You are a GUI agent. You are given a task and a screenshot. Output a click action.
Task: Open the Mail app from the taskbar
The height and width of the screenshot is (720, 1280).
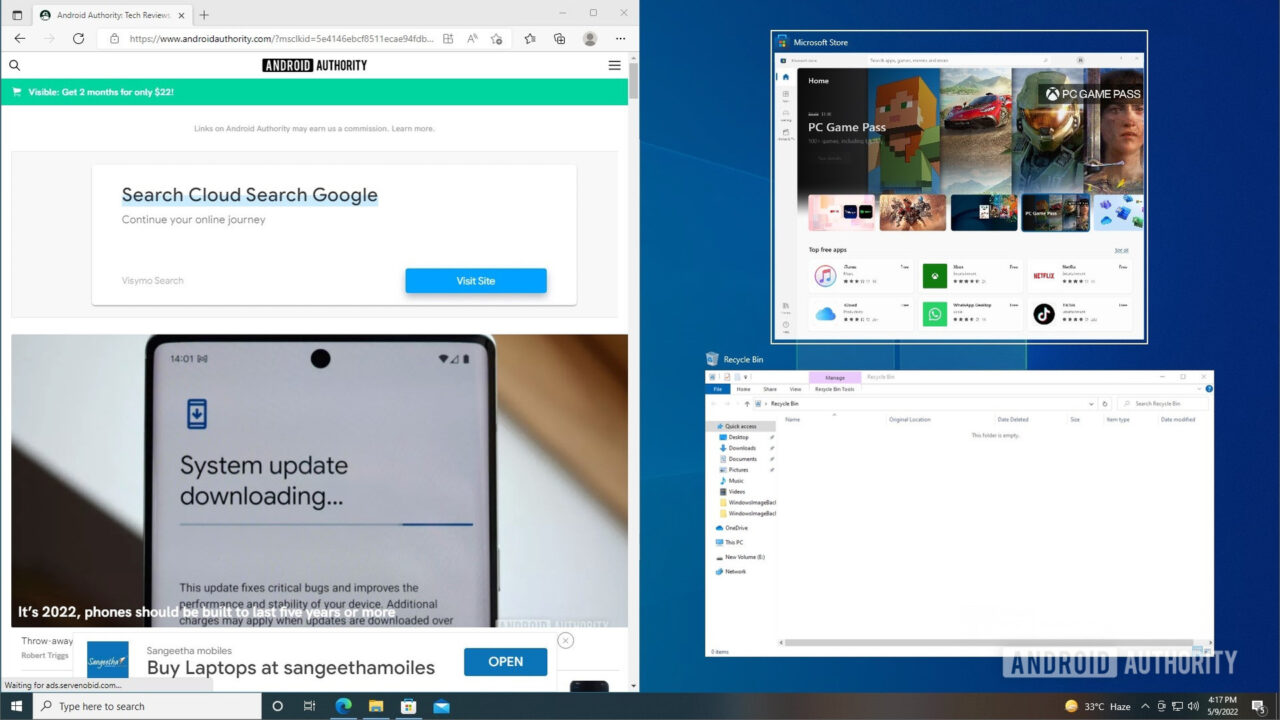441,706
